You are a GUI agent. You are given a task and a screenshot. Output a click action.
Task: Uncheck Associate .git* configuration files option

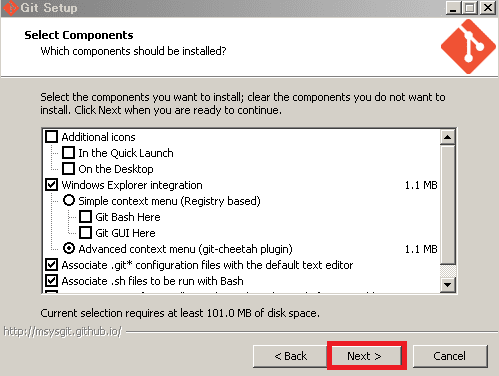point(51,265)
